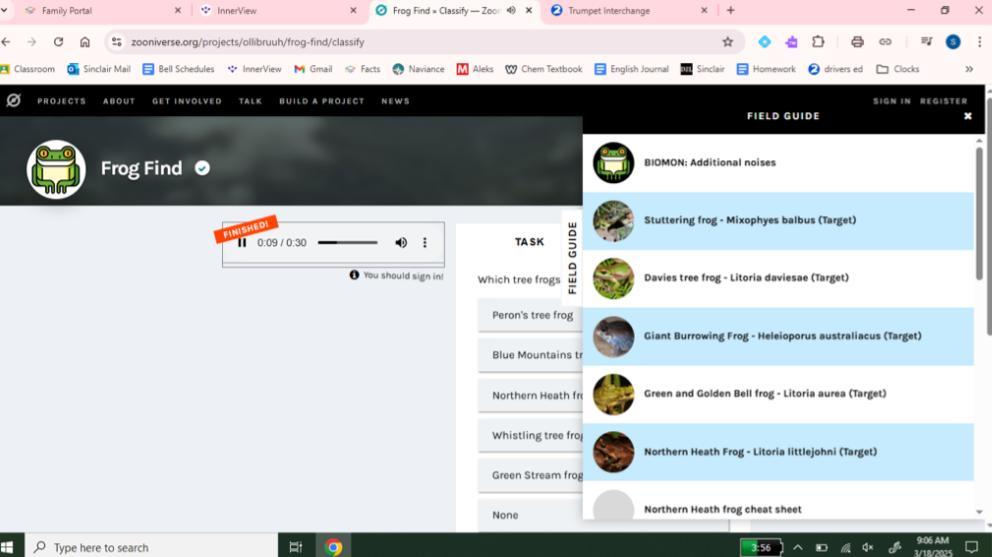The image size is (992, 557).
Task: Click the taskbar search box
Action: (152, 547)
